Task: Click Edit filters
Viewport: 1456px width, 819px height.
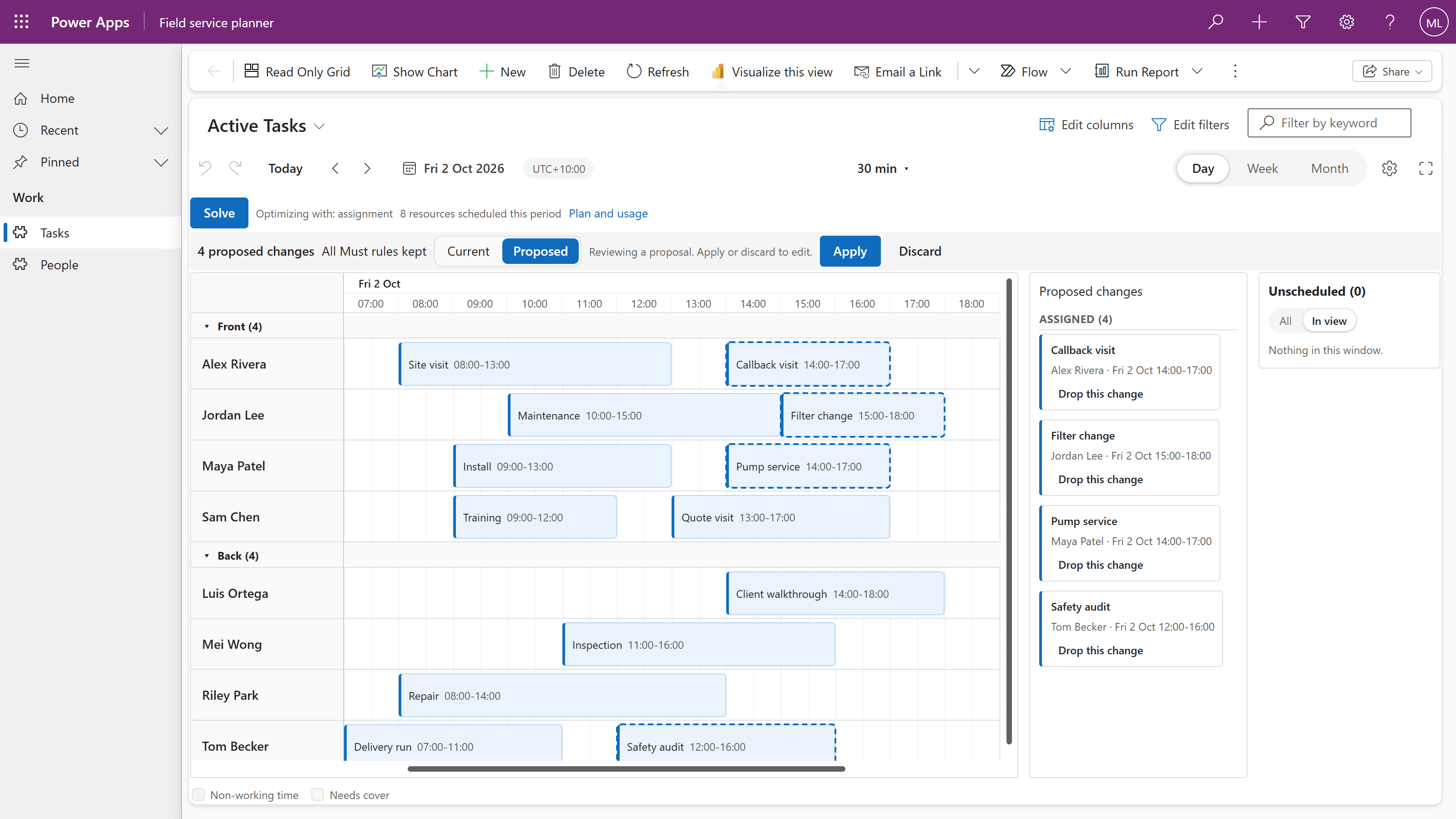Action: [1190, 124]
